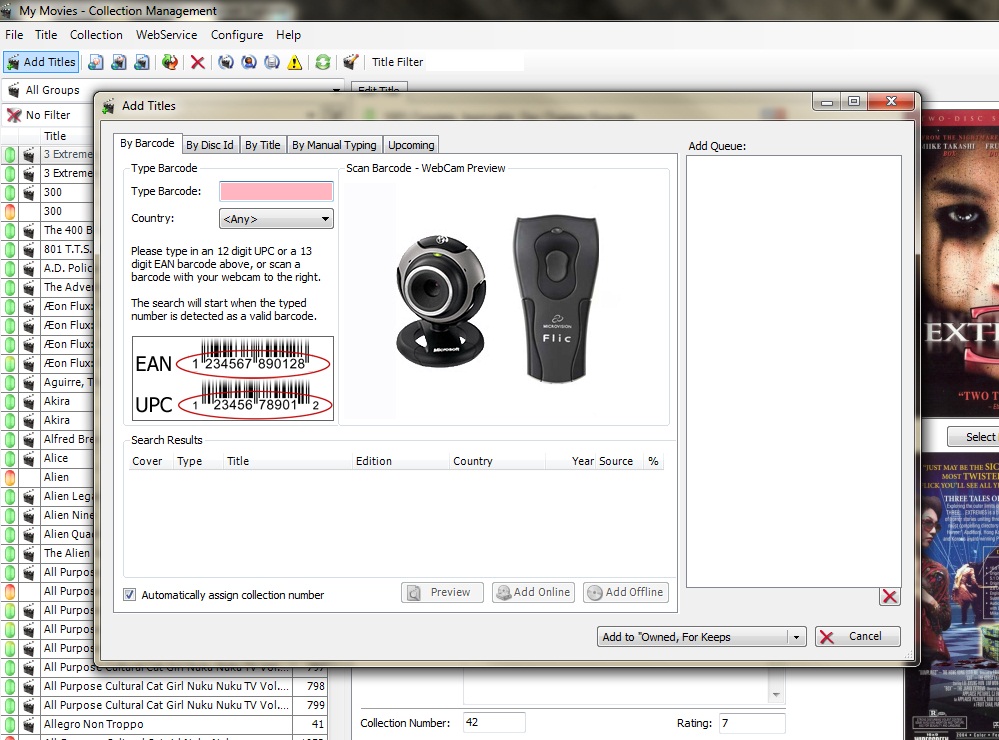The height and width of the screenshot is (740, 999).
Task: Remove item using red X below Add Queue
Action: point(889,597)
